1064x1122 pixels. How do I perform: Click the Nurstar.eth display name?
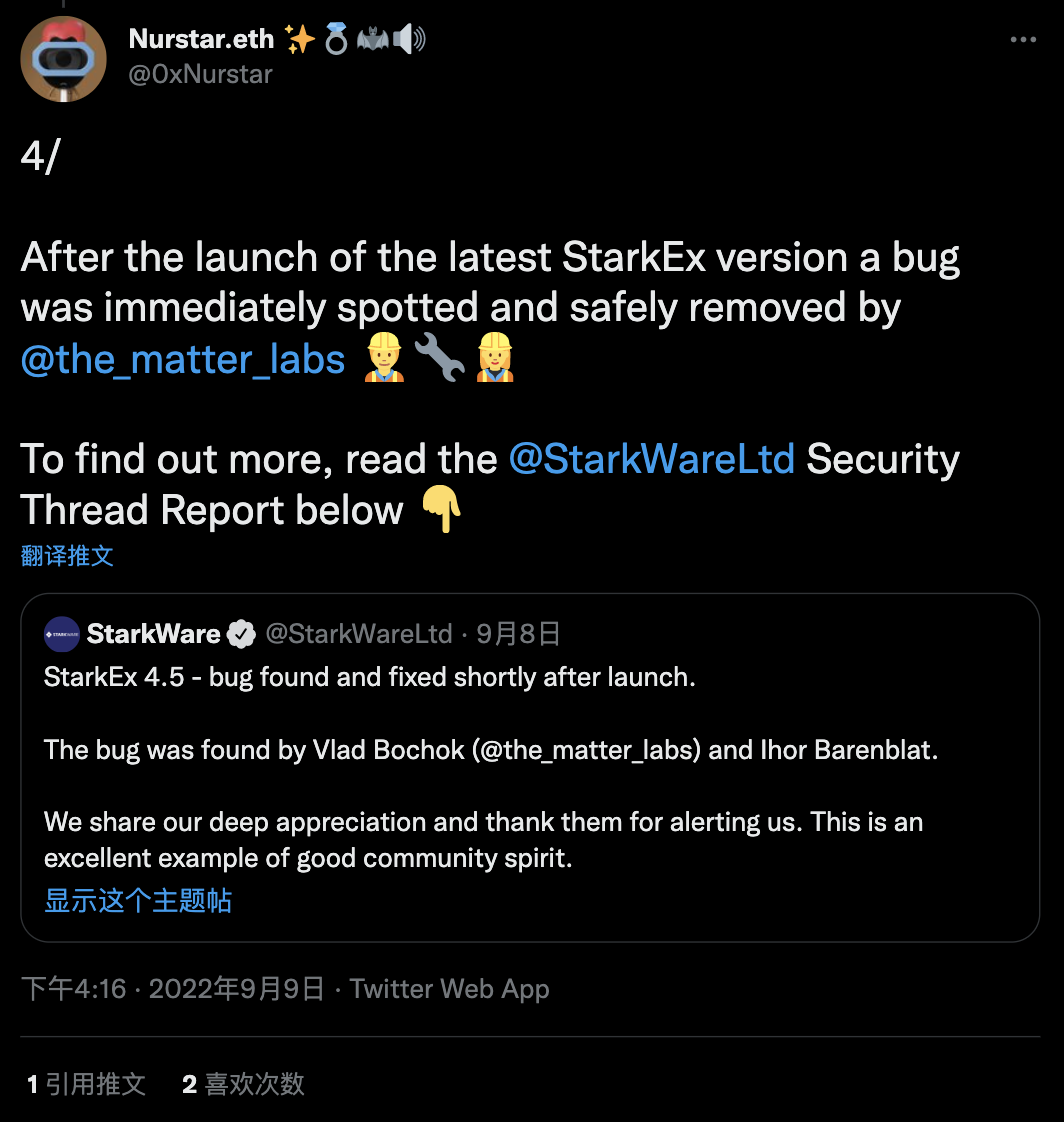(x=201, y=39)
